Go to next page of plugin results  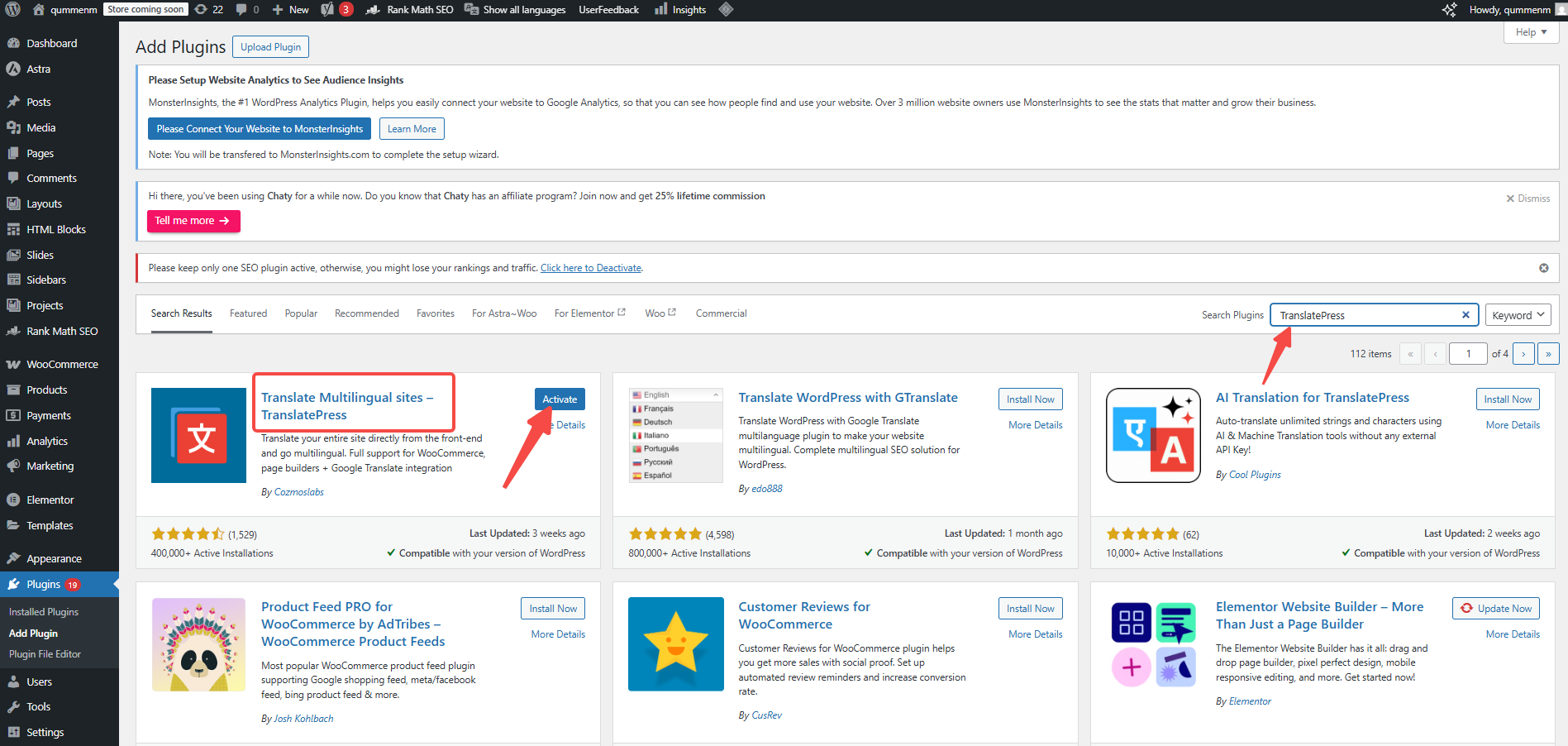tap(1523, 354)
